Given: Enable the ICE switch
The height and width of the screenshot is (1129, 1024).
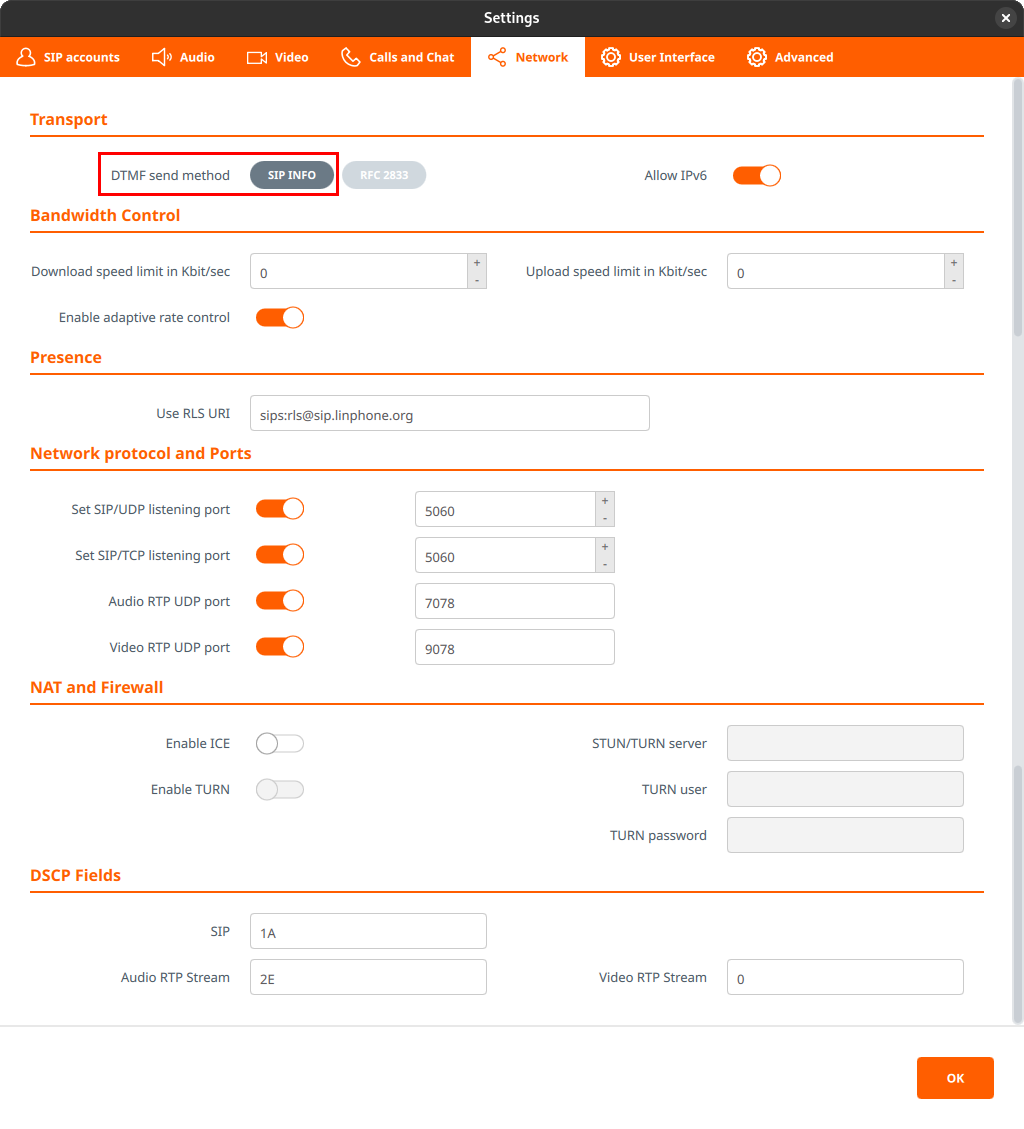Looking at the screenshot, I should (x=280, y=744).
